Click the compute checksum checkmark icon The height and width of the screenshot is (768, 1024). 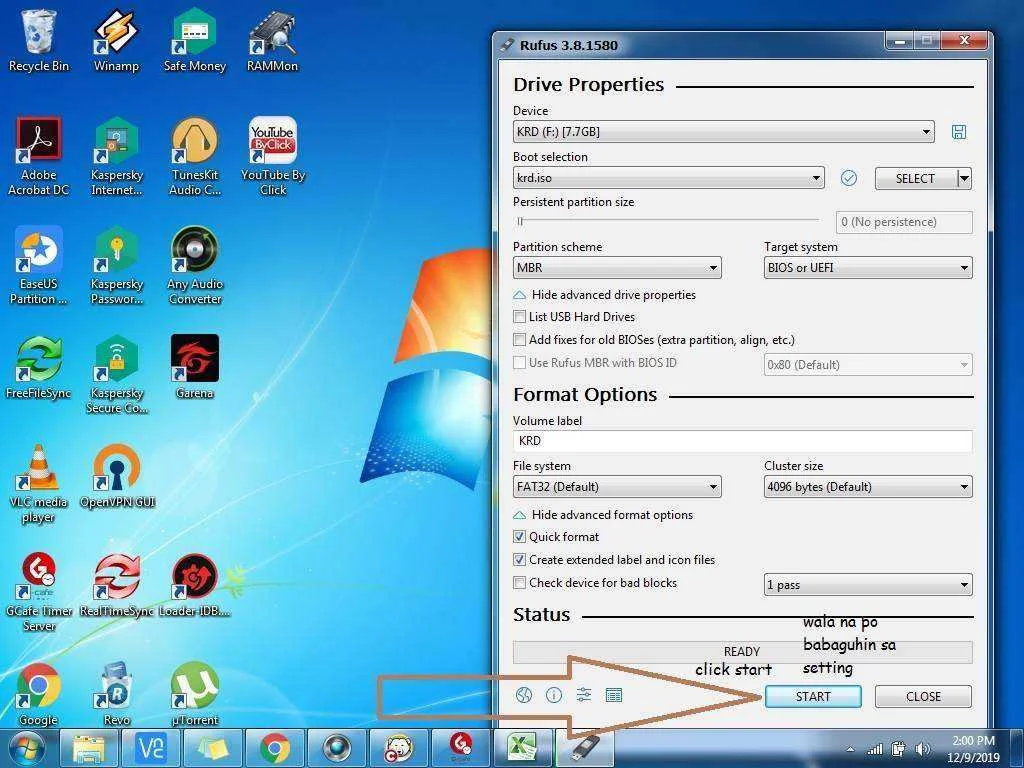tap(848, 178)
